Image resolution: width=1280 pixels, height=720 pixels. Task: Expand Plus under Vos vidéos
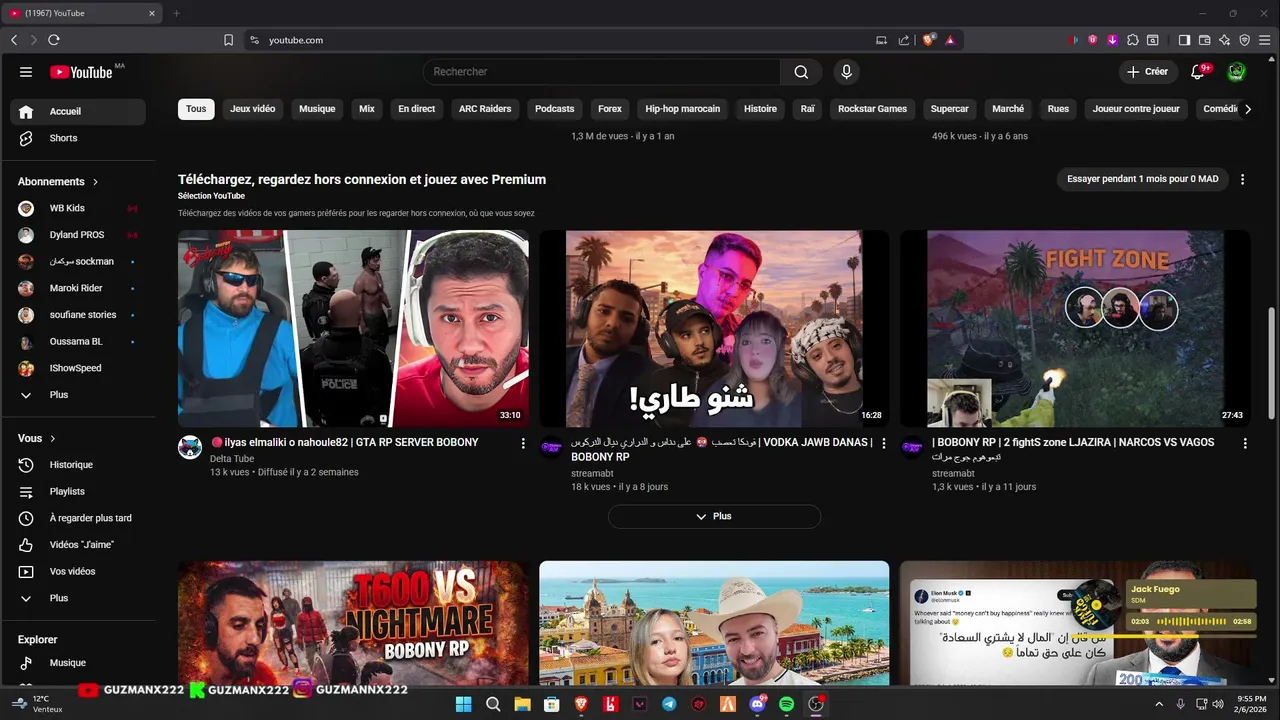click(78, 598)
